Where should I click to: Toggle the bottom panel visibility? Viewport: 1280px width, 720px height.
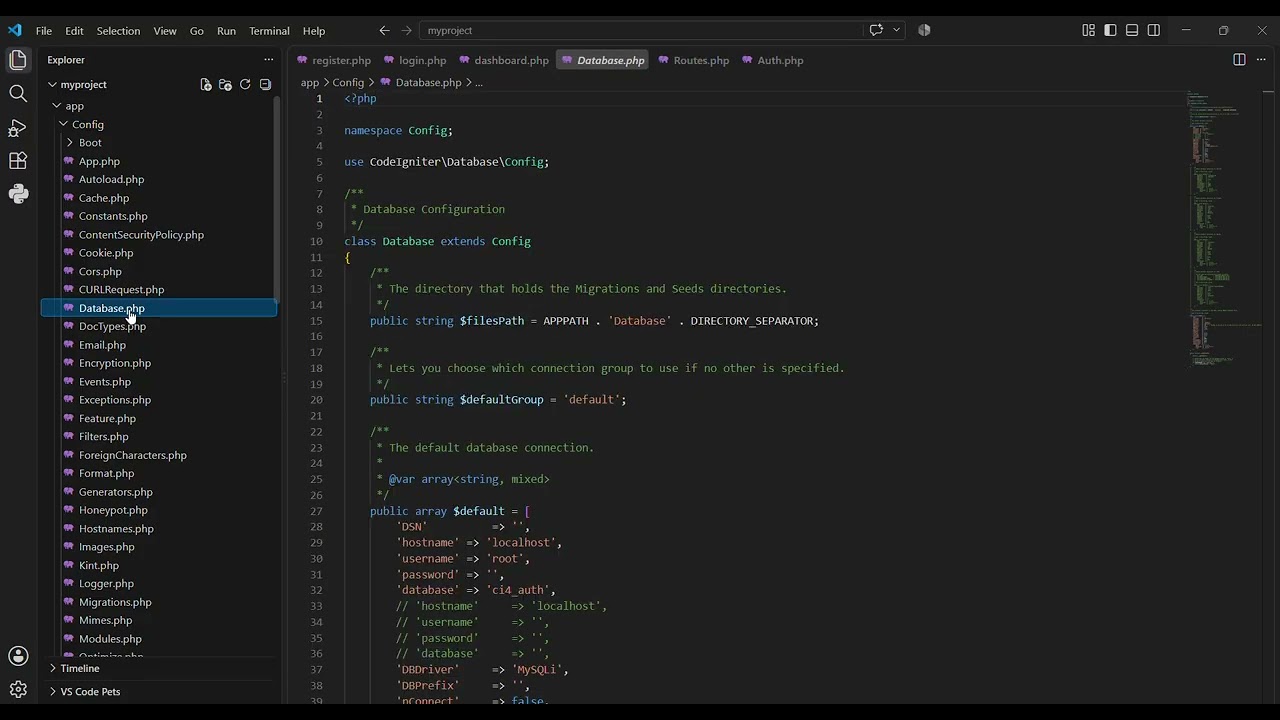(x=1132, y=30)
